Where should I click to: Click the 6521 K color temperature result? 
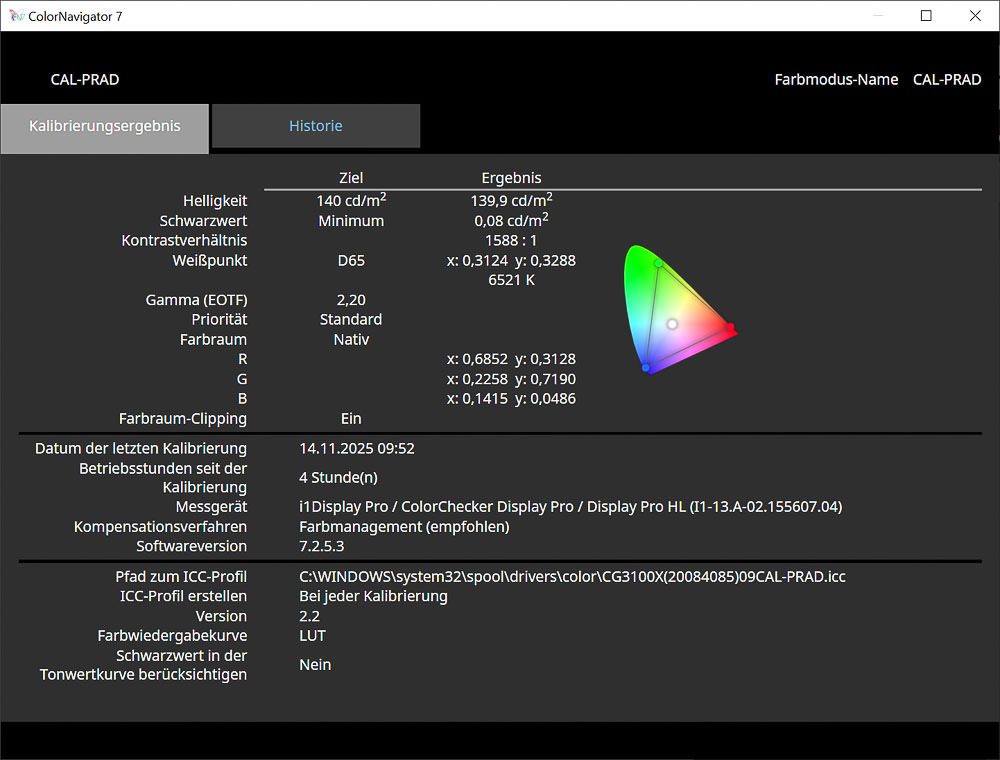510,280
